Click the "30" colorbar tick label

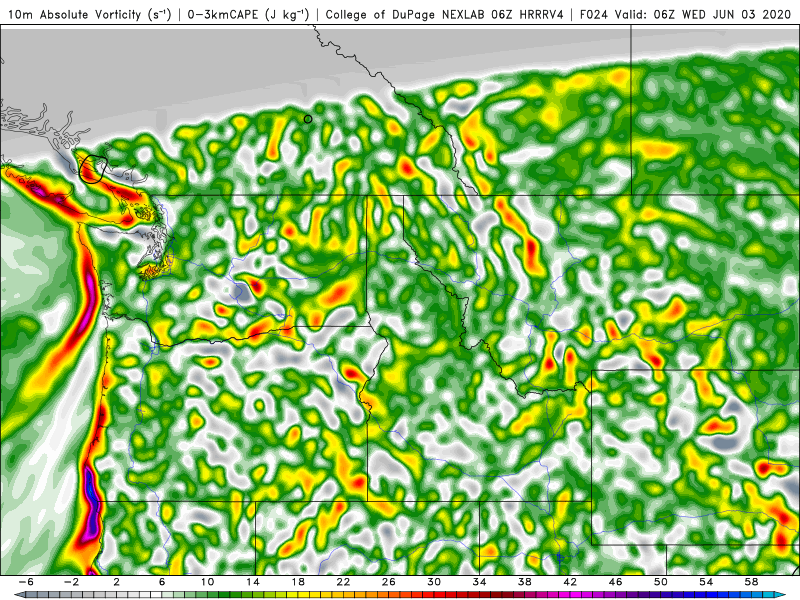434,582
